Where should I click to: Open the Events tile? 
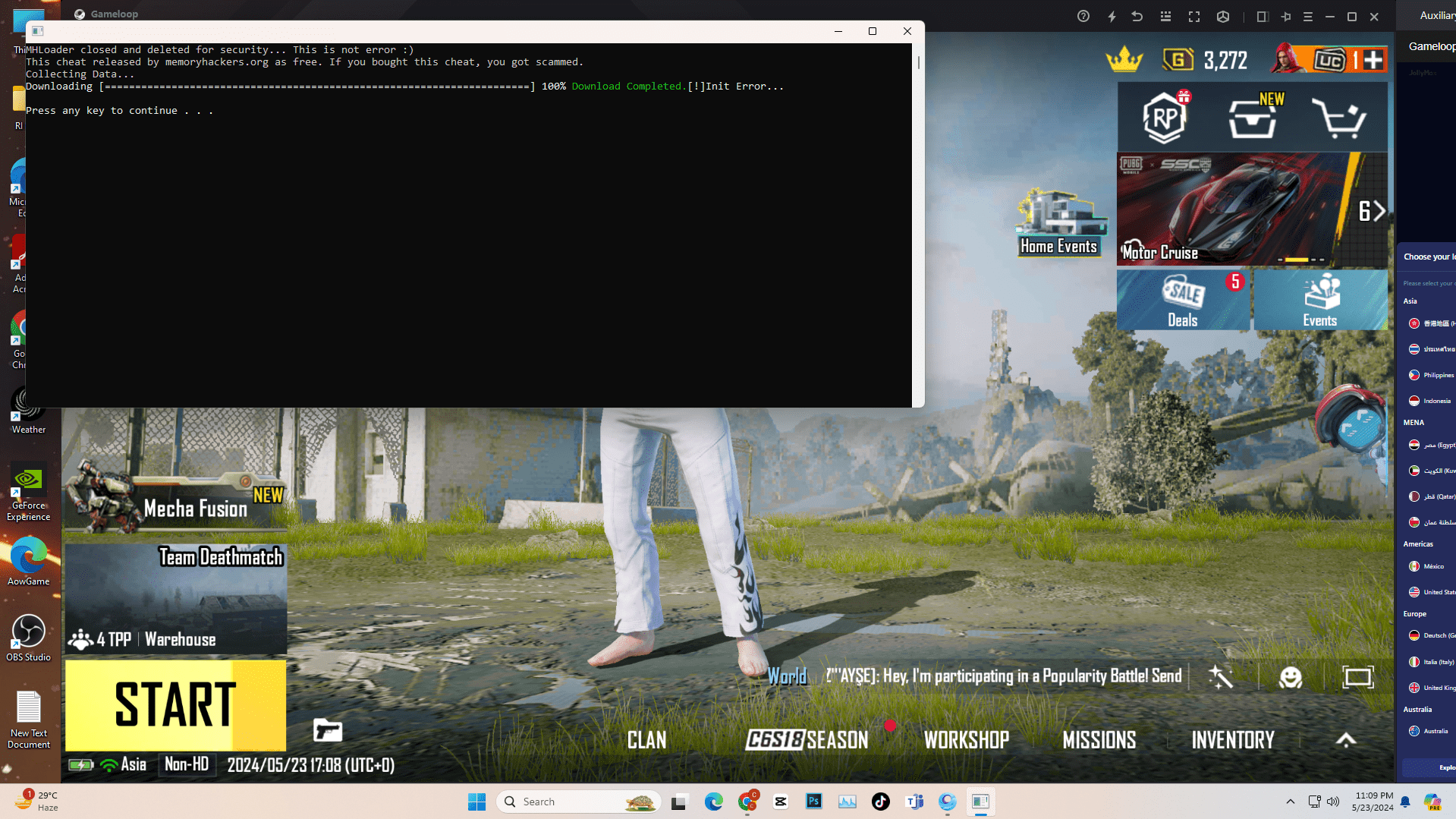coord(1320,300)
